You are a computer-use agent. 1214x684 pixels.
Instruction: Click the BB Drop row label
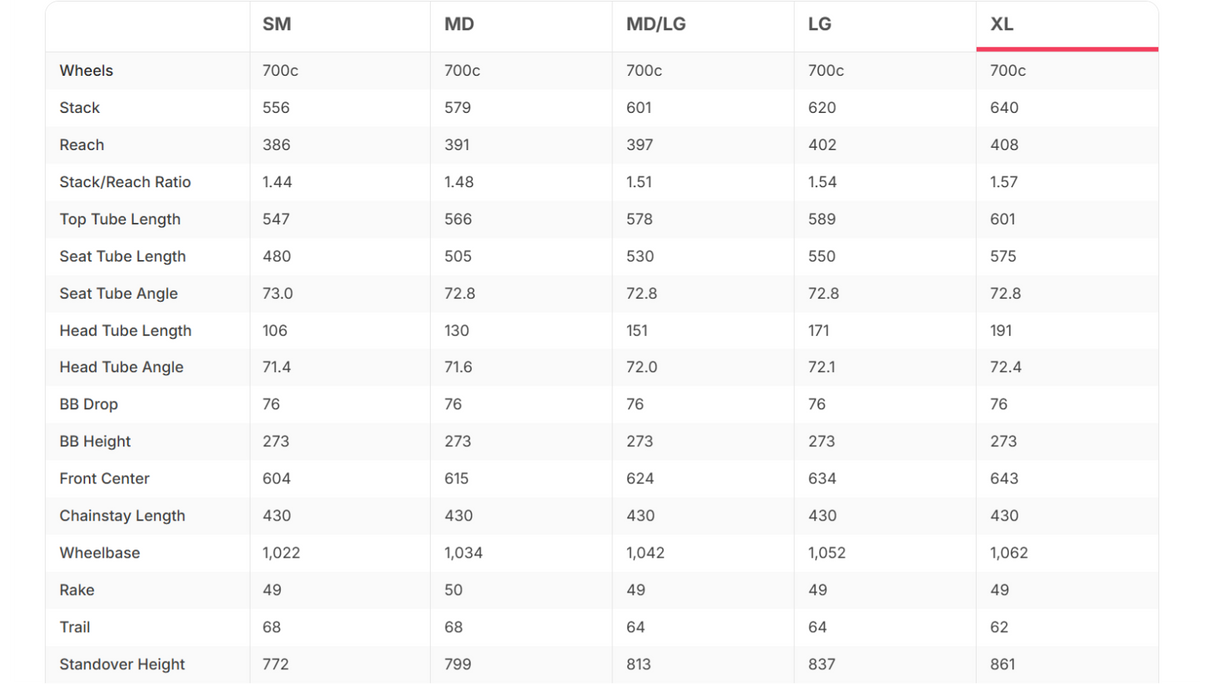click(x=89, y=404)
